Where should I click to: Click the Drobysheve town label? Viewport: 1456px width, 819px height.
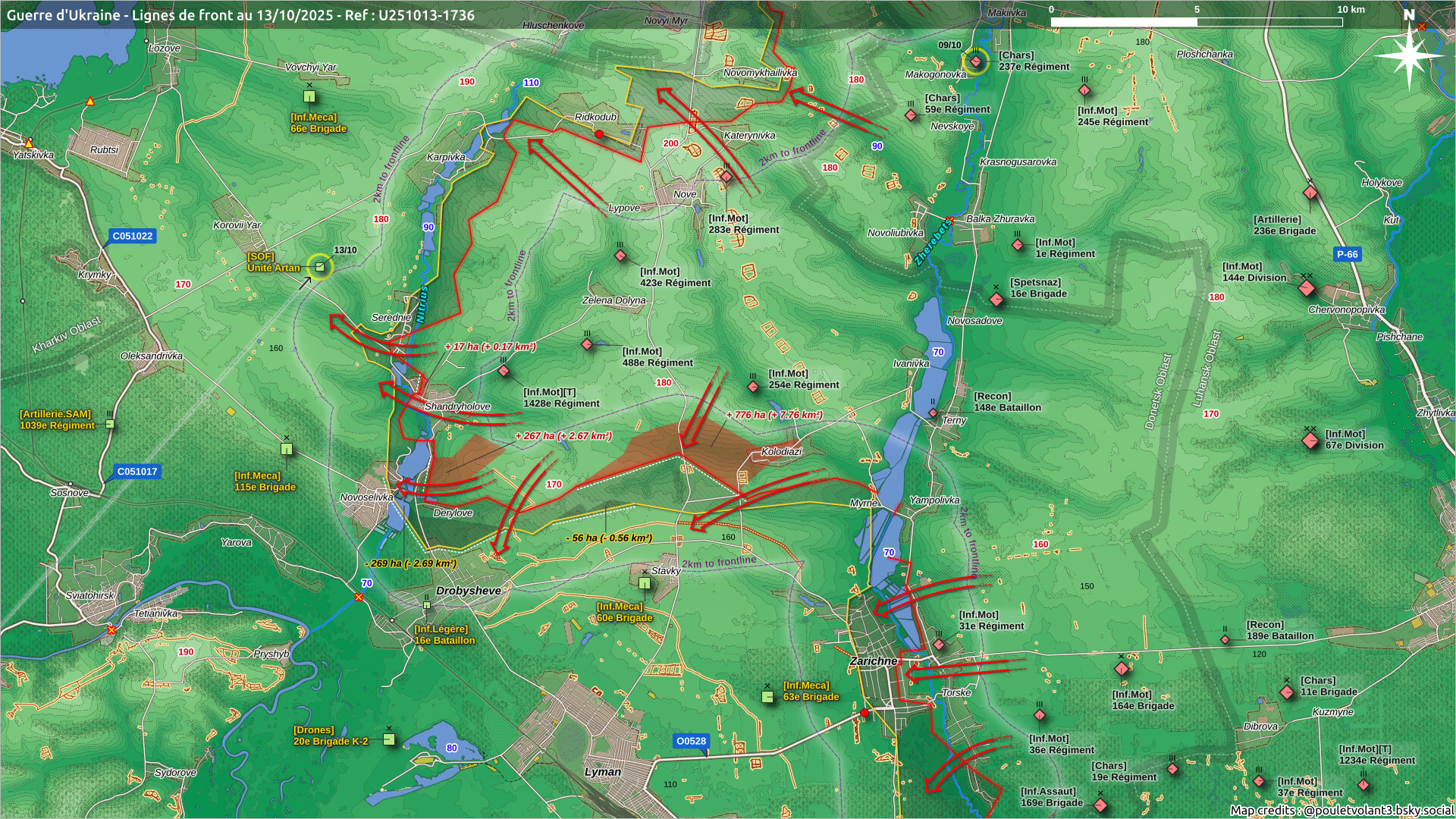coord(468,591)
